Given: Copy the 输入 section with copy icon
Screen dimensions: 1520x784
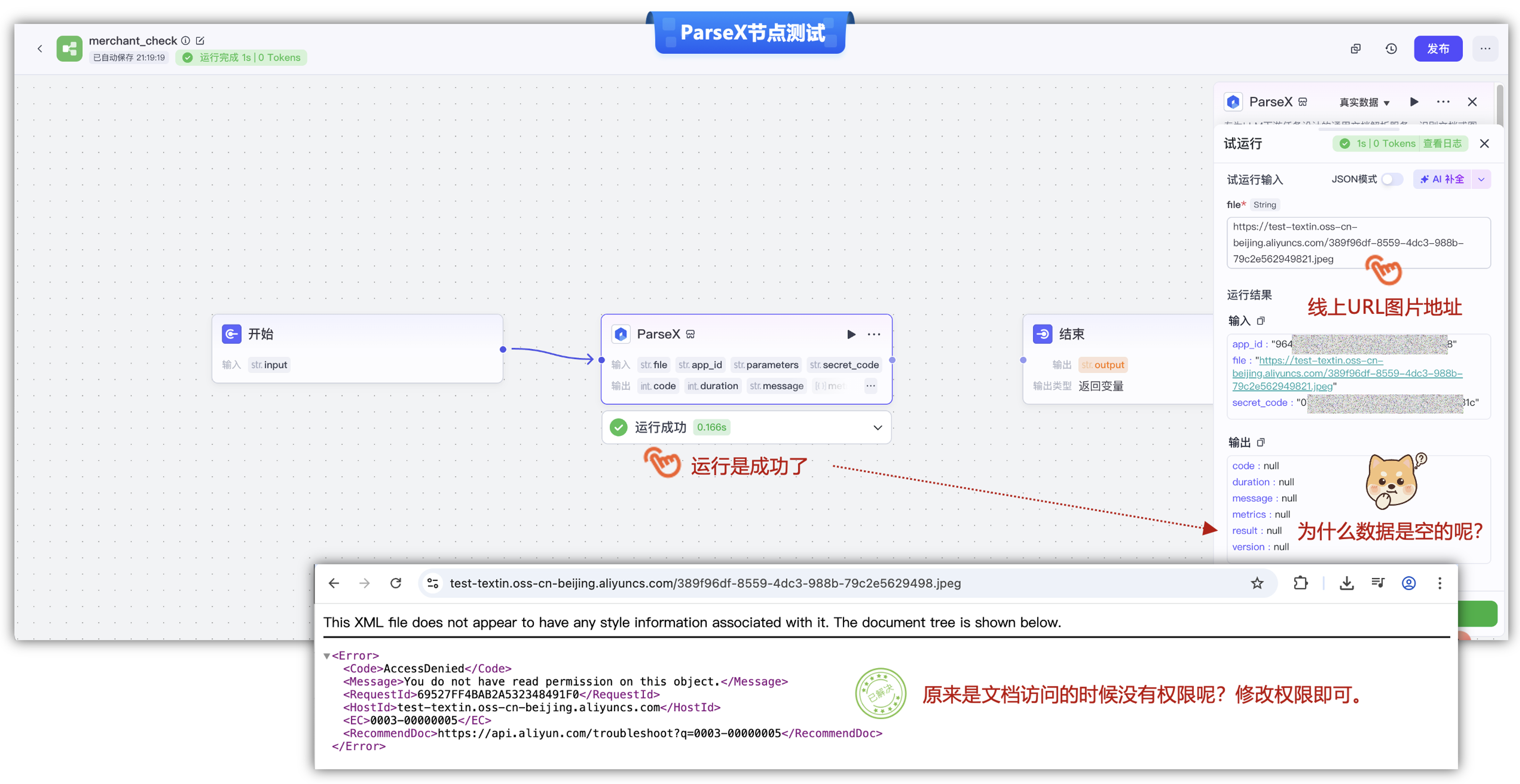Looking at the screenshot, I should click(1261, 321).
